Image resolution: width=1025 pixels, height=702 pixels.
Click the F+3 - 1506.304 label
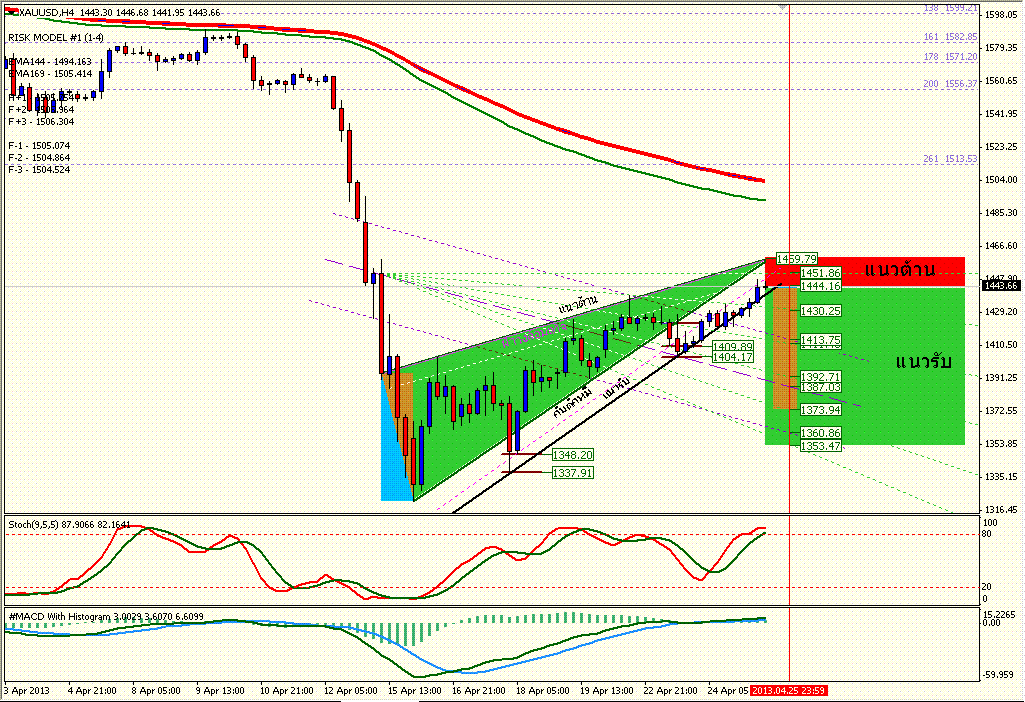(x=41, y=122)
